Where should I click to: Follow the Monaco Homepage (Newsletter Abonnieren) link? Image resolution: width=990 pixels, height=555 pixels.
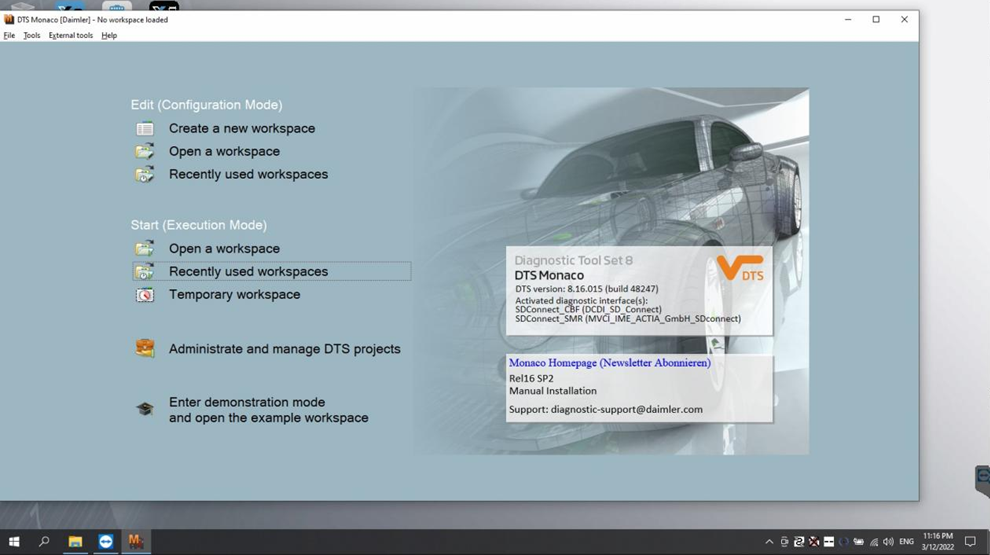(x=609, y=363)
